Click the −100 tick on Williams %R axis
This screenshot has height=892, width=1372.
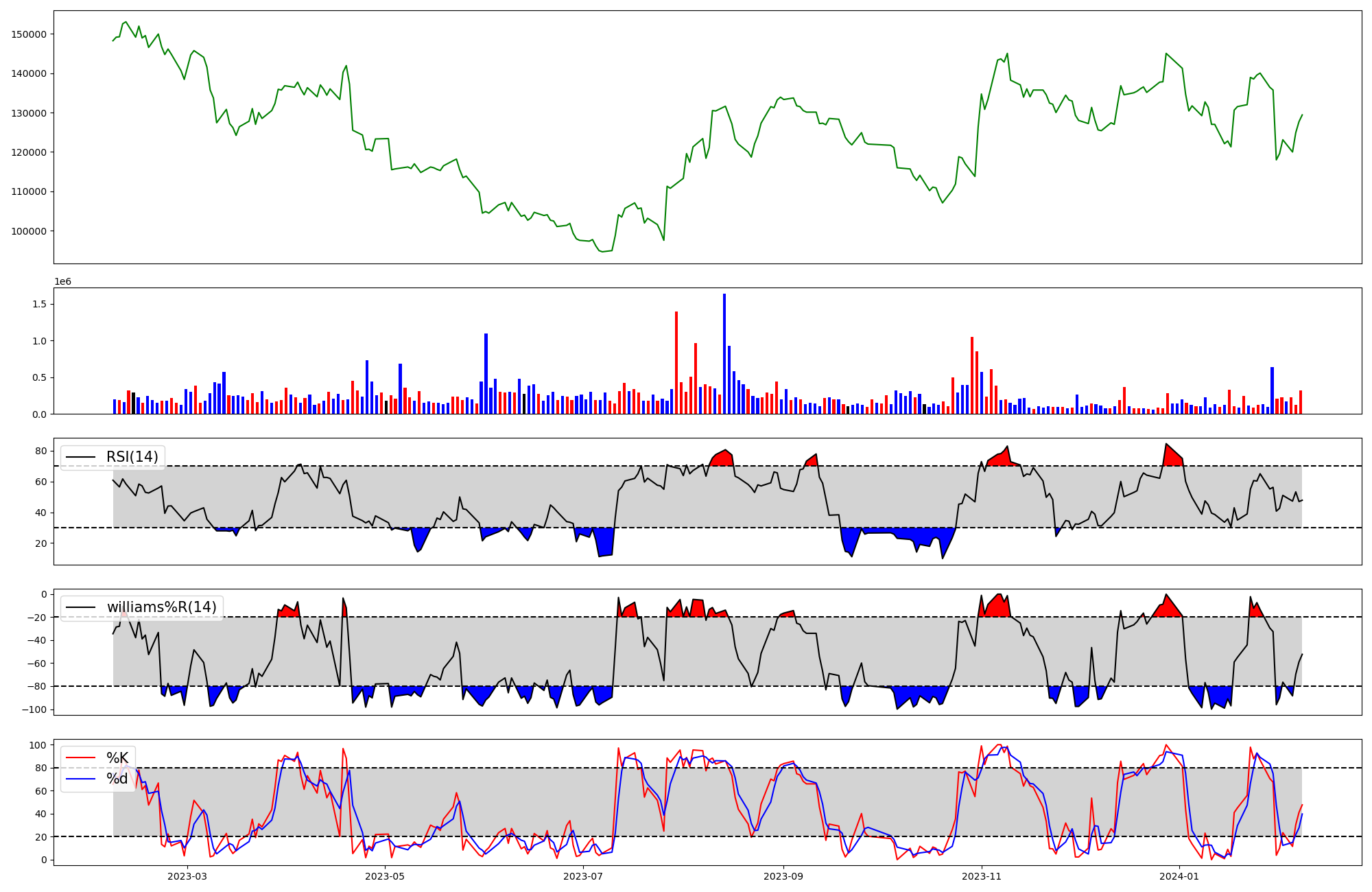click(34, 709)
